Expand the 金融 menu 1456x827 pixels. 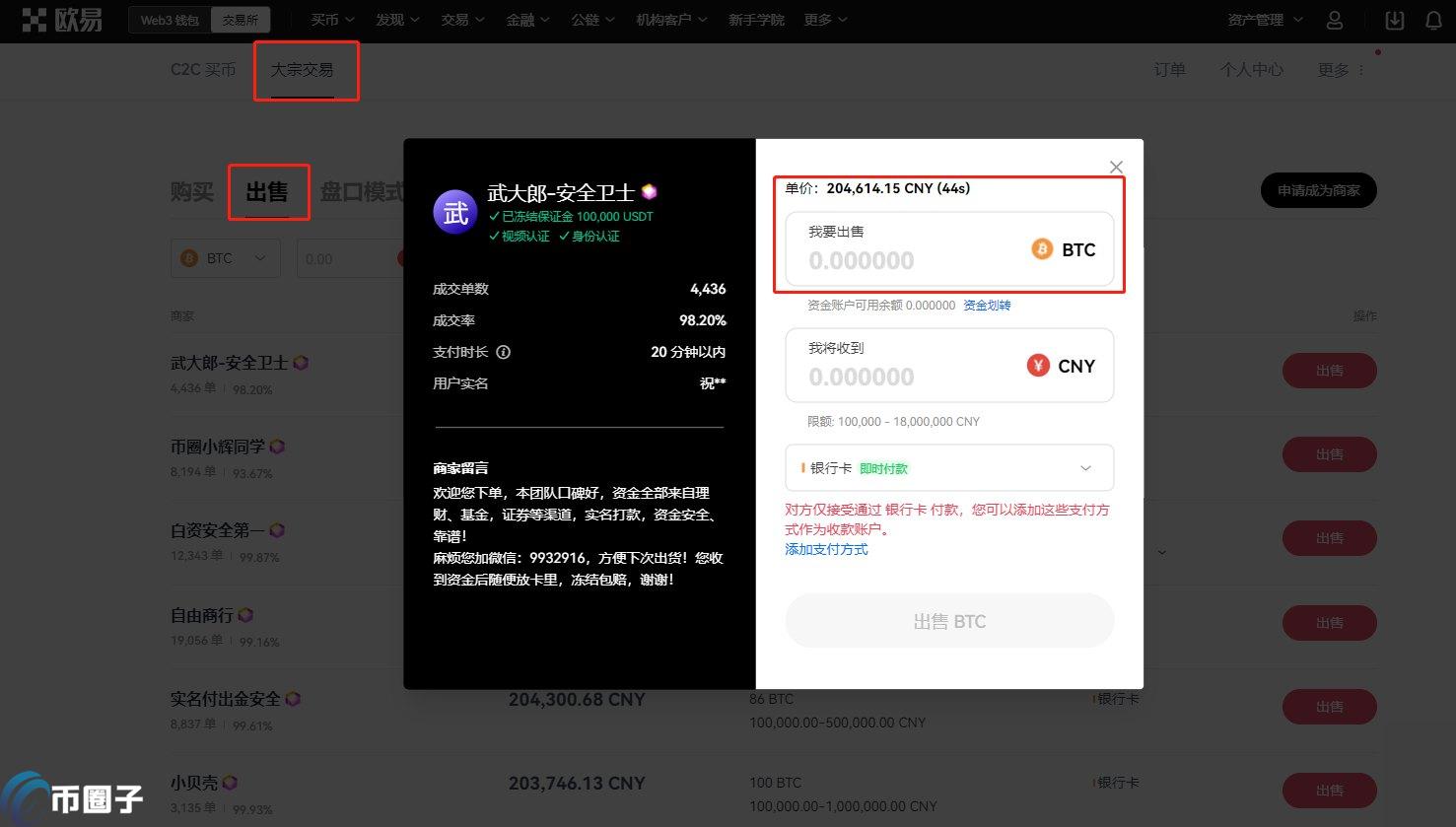point(527,20)
